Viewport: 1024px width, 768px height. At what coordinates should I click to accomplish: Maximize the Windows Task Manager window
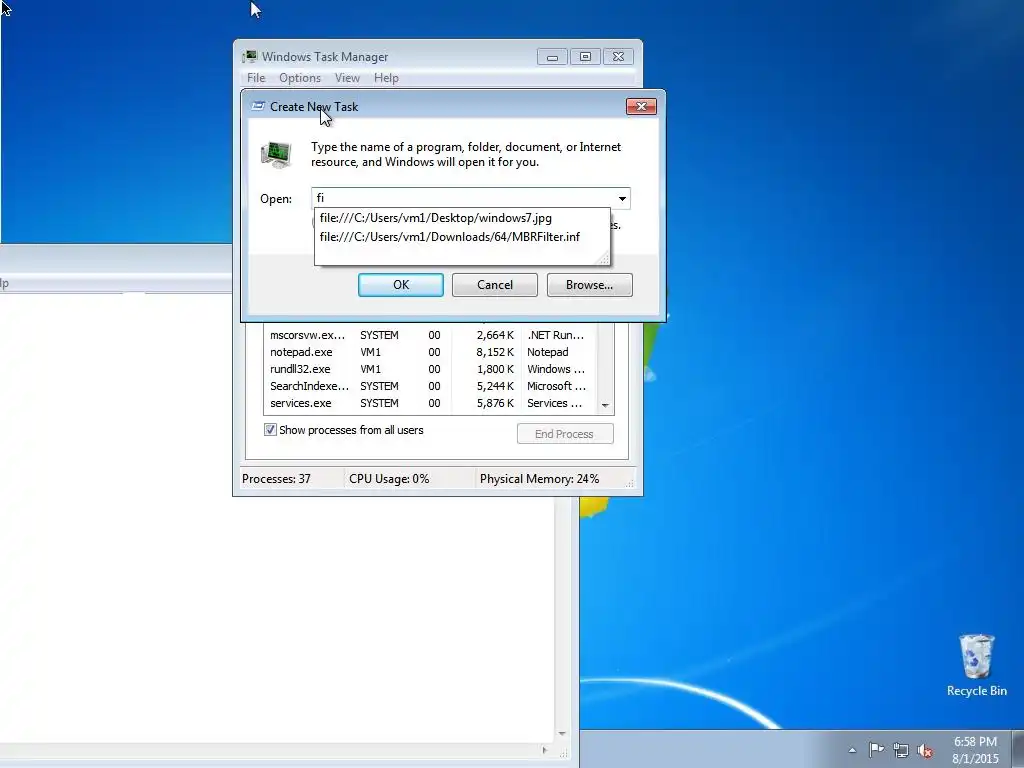coord(585,57)
